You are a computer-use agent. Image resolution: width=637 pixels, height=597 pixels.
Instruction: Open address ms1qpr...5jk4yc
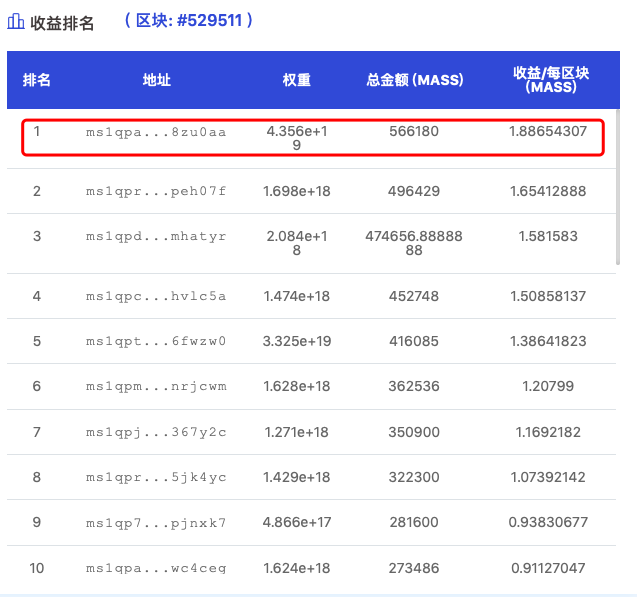tap(156, 477)
